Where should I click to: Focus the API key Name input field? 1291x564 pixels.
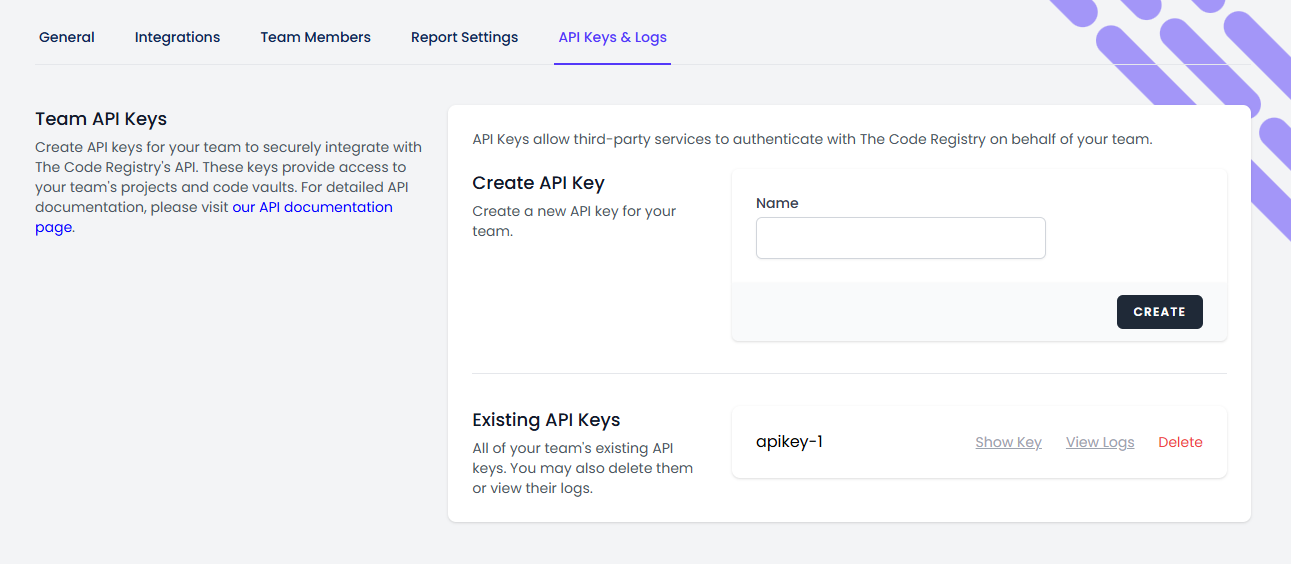pos(900,238)
